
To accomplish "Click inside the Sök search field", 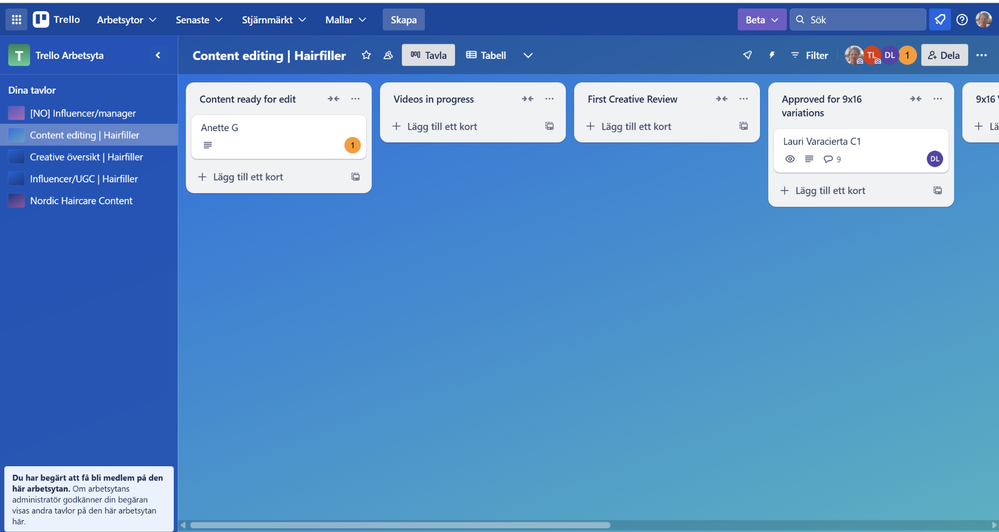I will pyautogui.click(x=858, y=20).
